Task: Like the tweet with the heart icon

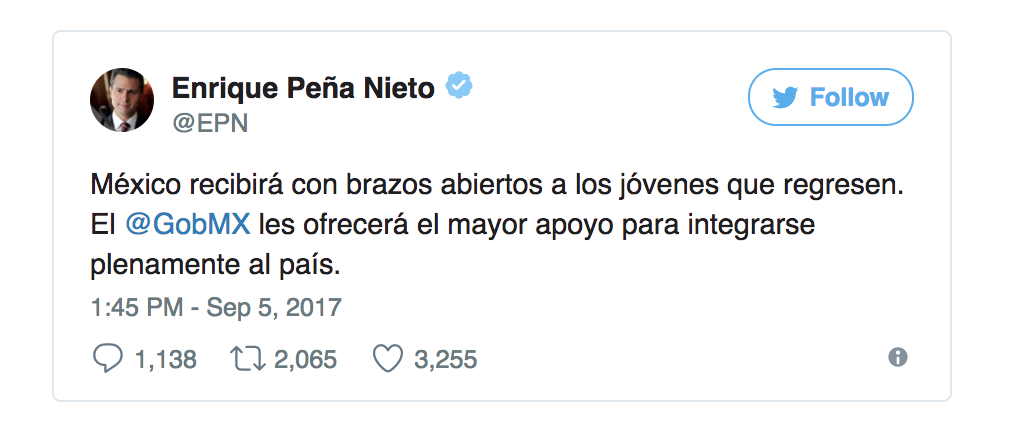Action: [x=386, y=358]
